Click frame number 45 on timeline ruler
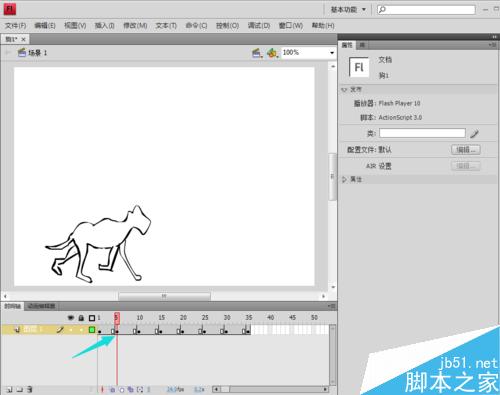500x395 pixels. tap(292, 318)
